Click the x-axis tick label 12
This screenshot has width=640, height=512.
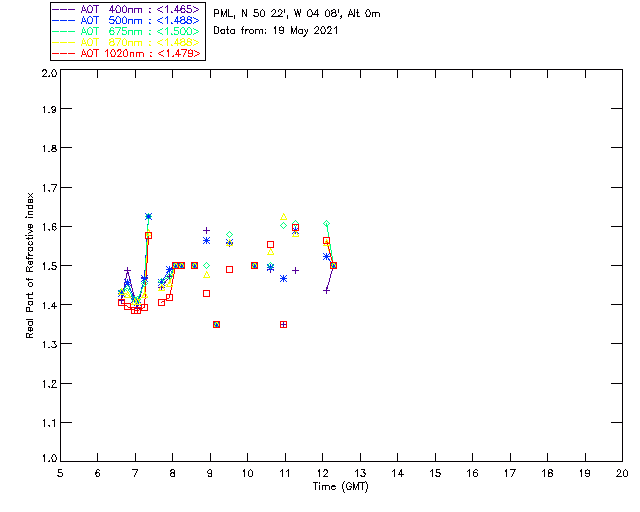(322, 473)
